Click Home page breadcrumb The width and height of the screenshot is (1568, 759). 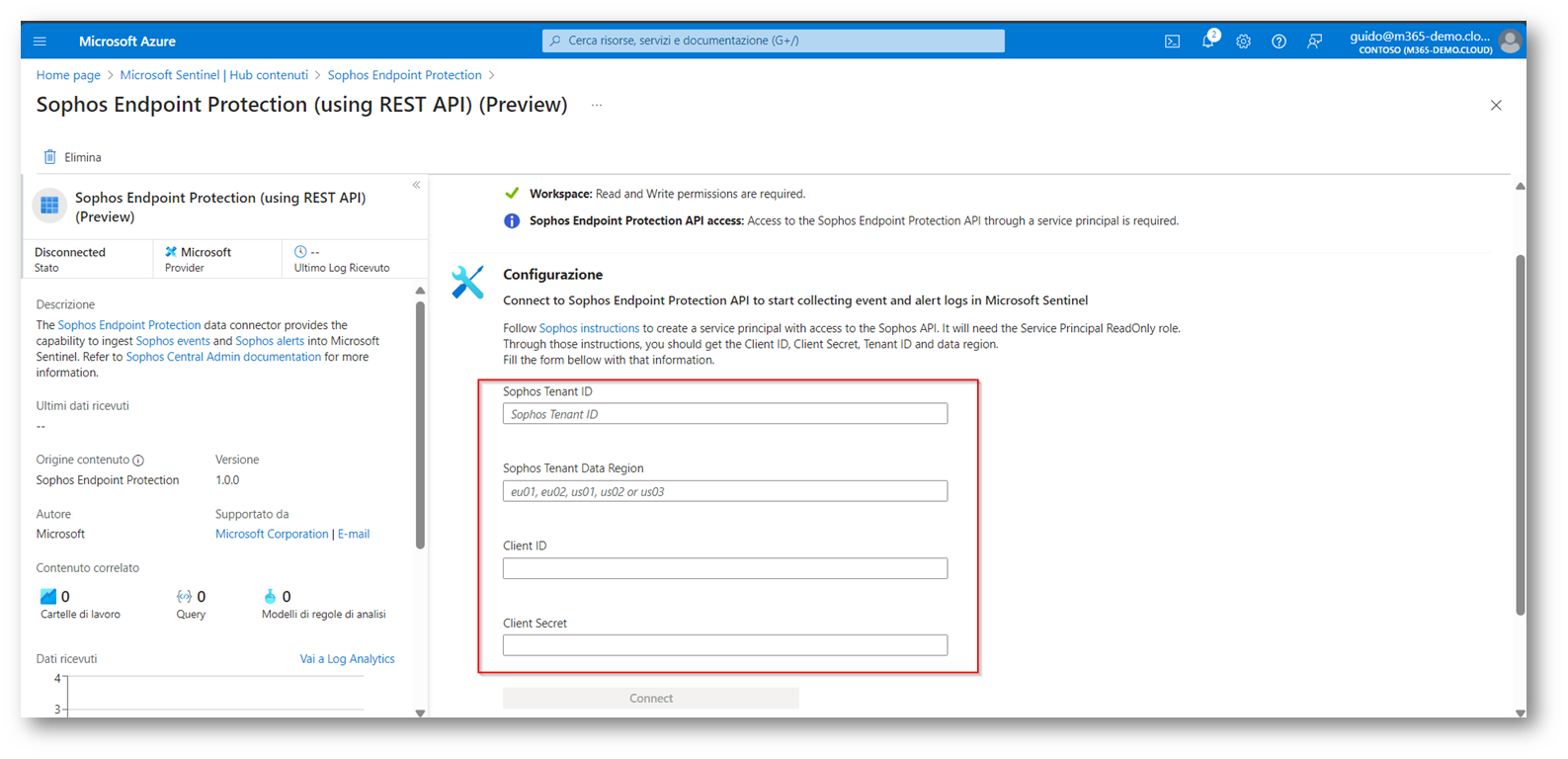[68, 75]
